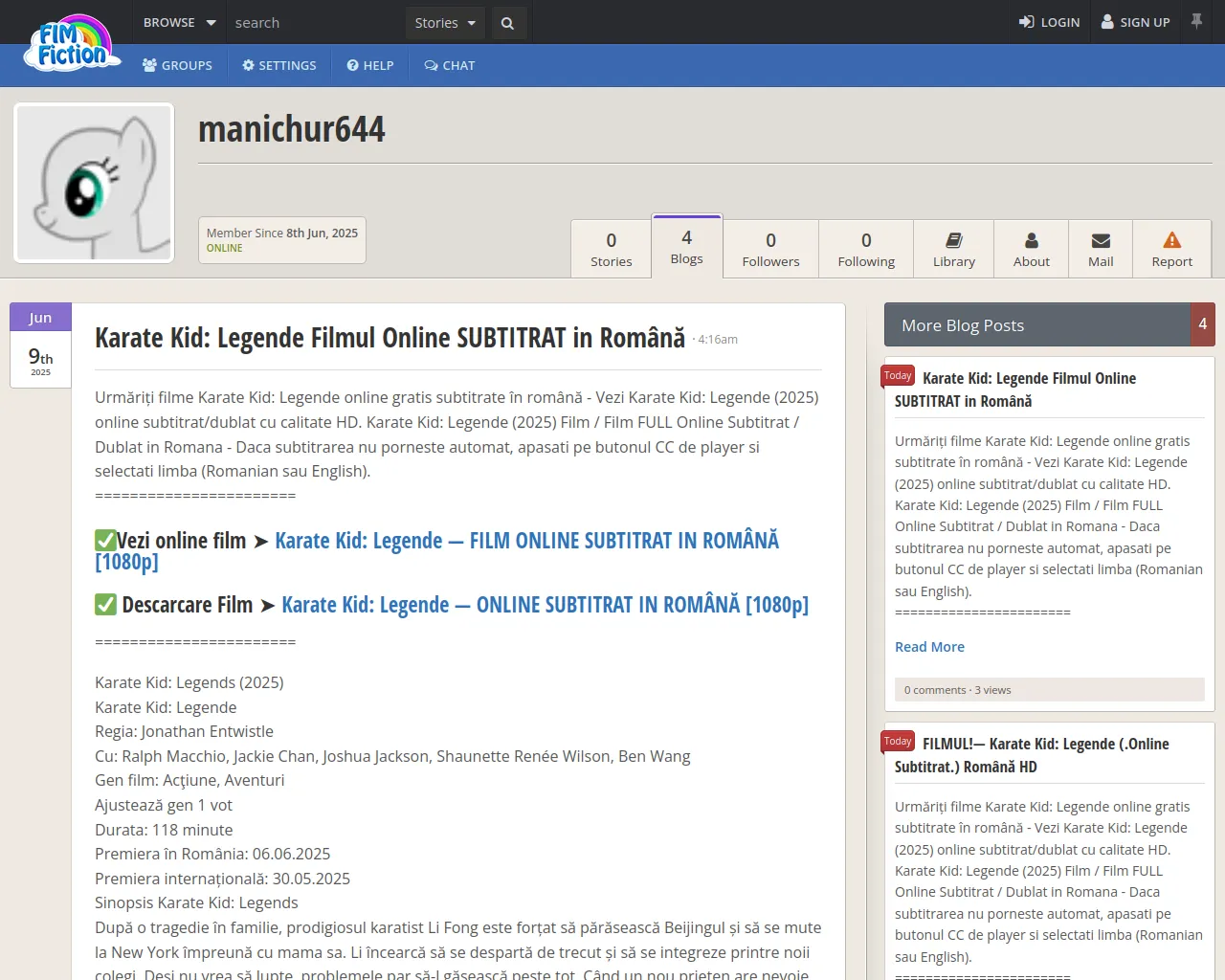
Task: Click manichur644 profile avatar image
Action: coord(94,183)
